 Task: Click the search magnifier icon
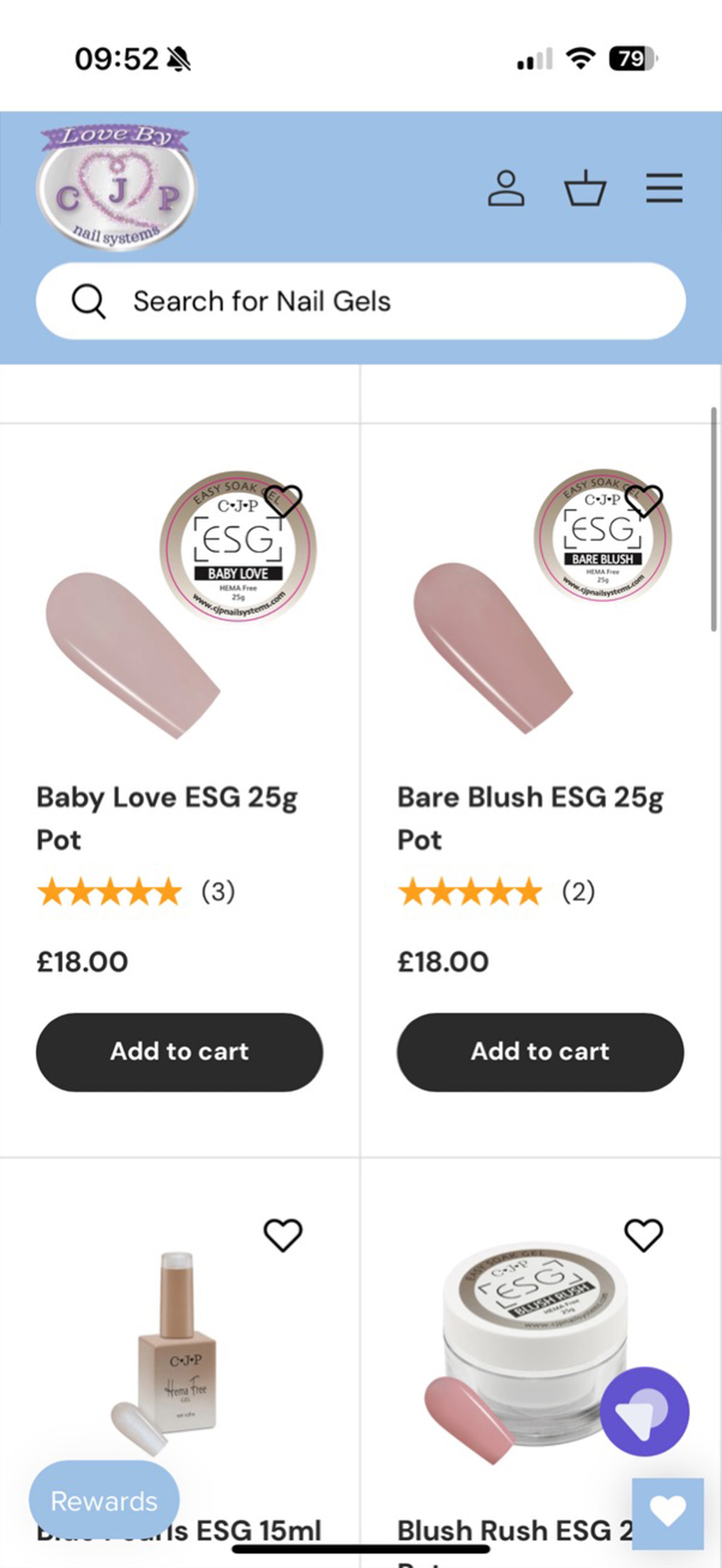(x=89, y=301)
